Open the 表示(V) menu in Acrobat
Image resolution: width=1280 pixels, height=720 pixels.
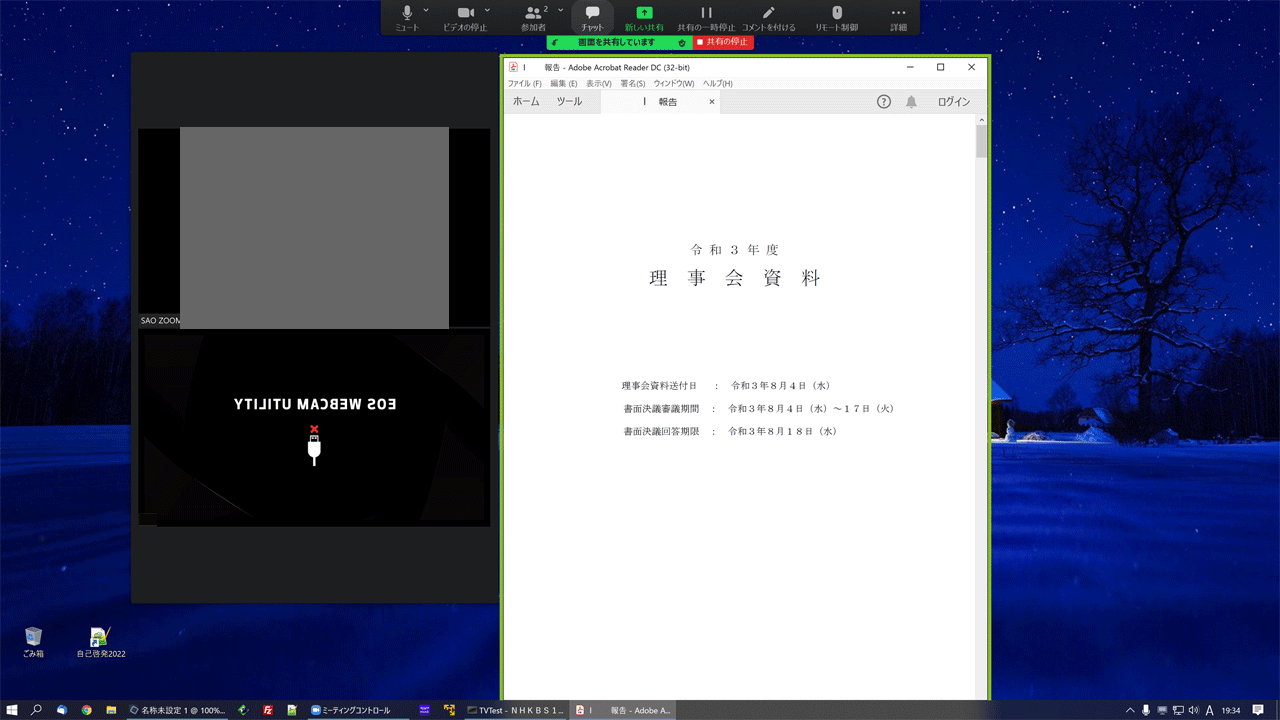pos(599,83)
